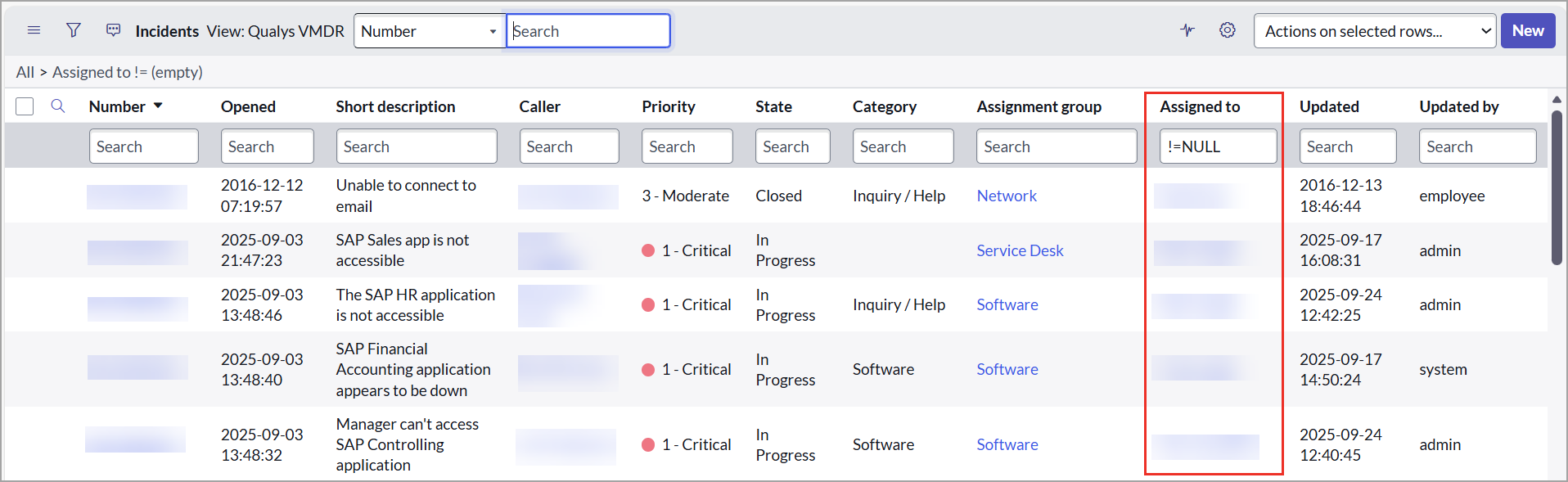Image resolution: width=1568 pixels, height=482 pixels.
Task: Focus the top Search text box
Action: 588,31
